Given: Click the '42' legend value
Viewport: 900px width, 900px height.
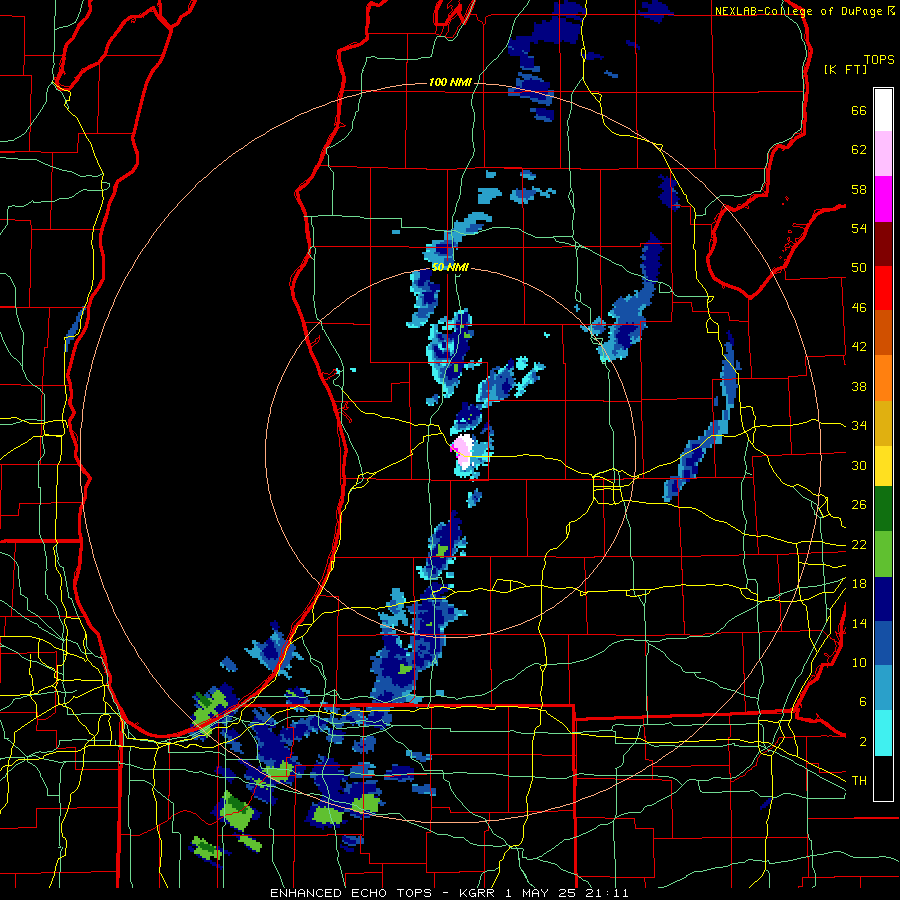Looking at the screenshot, I should [x=859, y=347].
